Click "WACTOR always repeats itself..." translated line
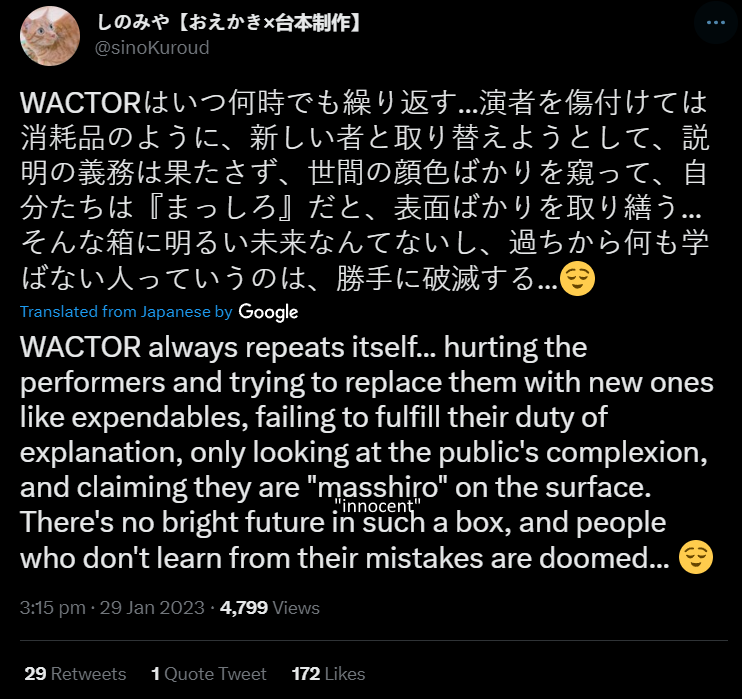The width and height of the screenshot is (742, 699). pyautogui.click(x=227, y=347)
